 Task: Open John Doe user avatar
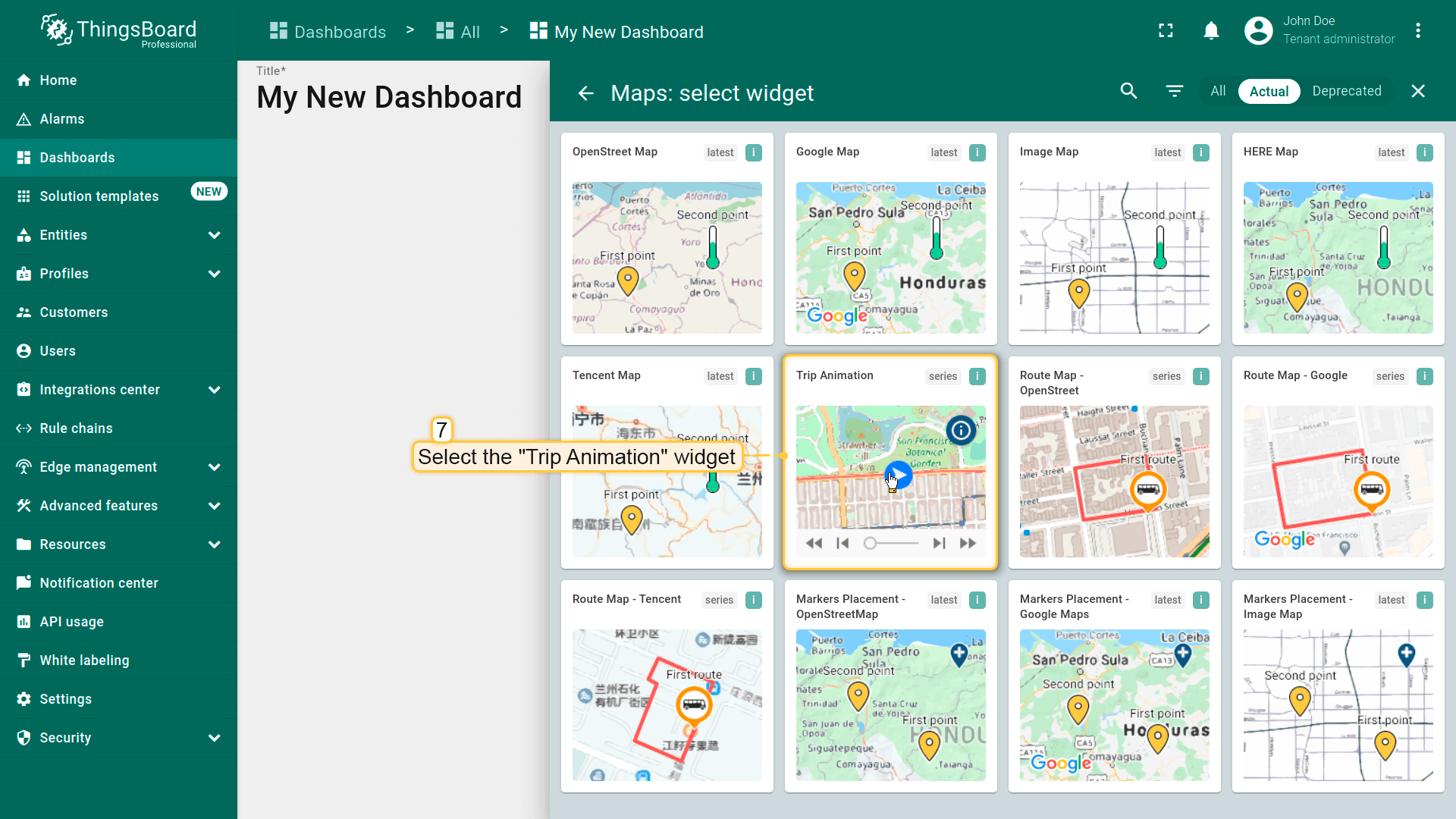coord(1258,30)
